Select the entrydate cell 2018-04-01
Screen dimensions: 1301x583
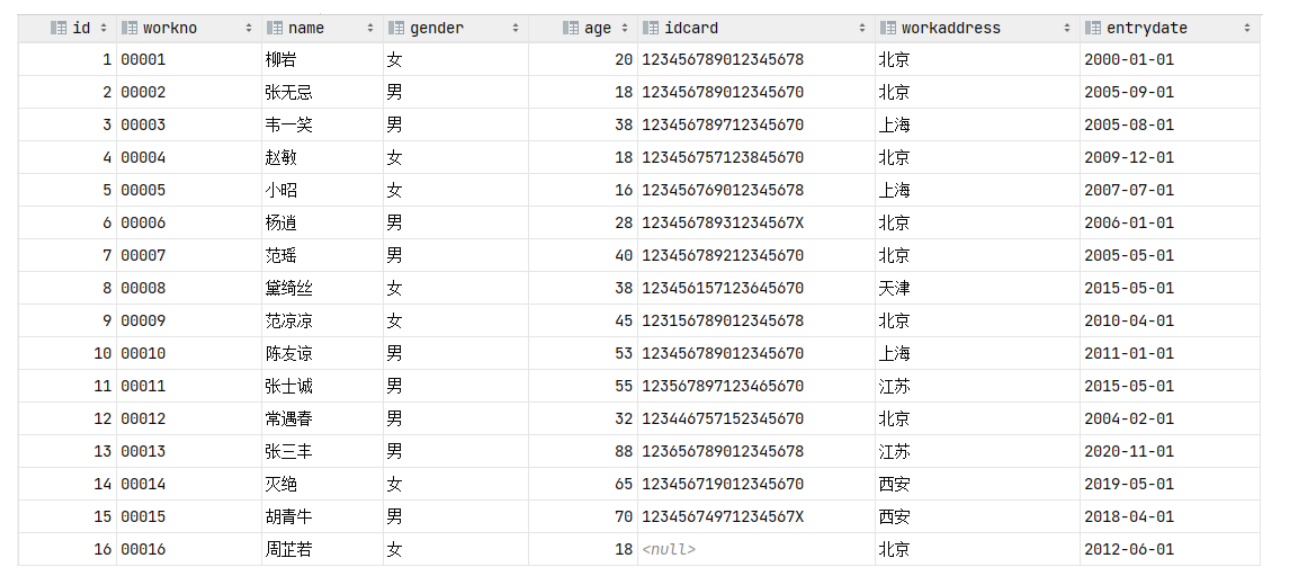(x=1170, y=516)
